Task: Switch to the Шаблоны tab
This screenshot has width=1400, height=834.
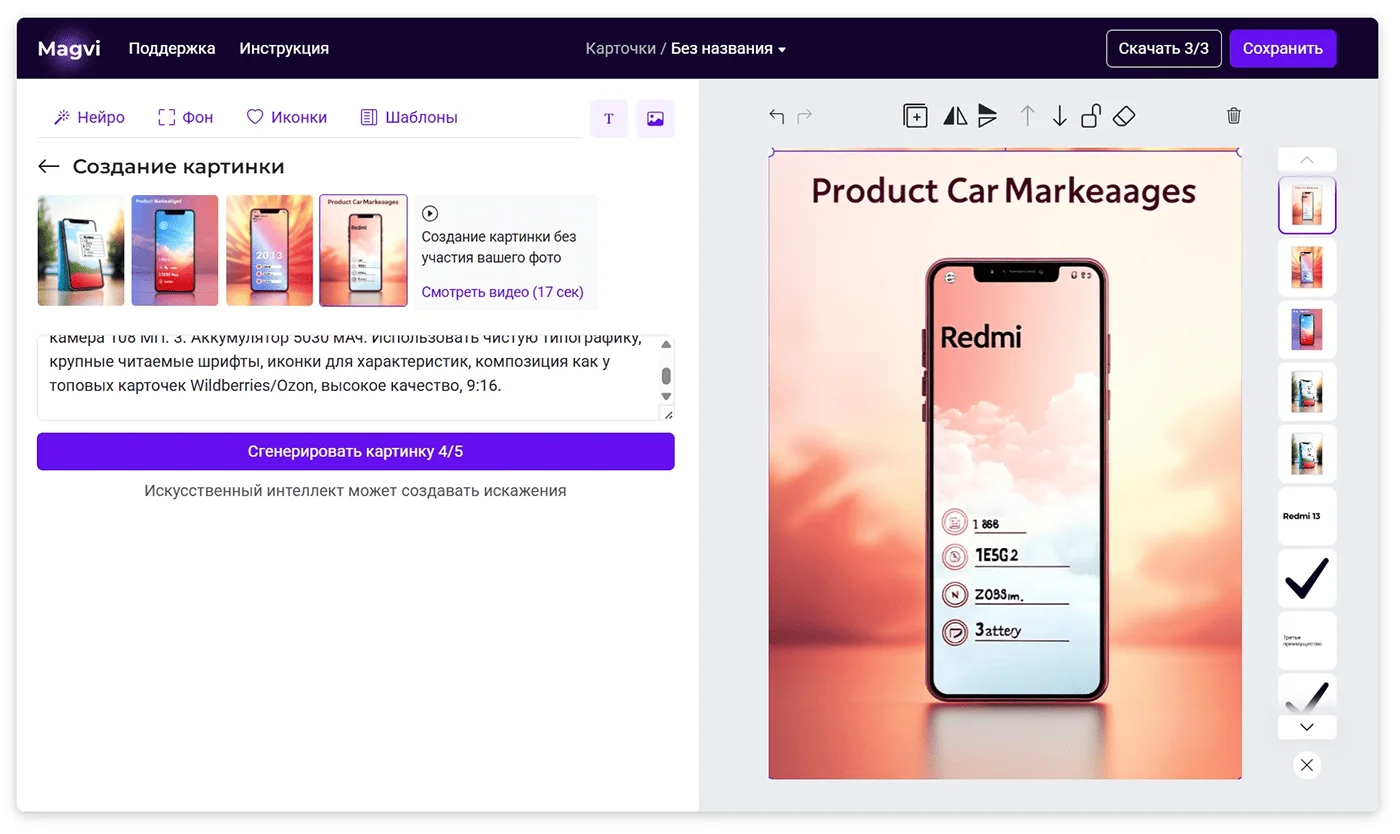Action: (x=409, y=117)
